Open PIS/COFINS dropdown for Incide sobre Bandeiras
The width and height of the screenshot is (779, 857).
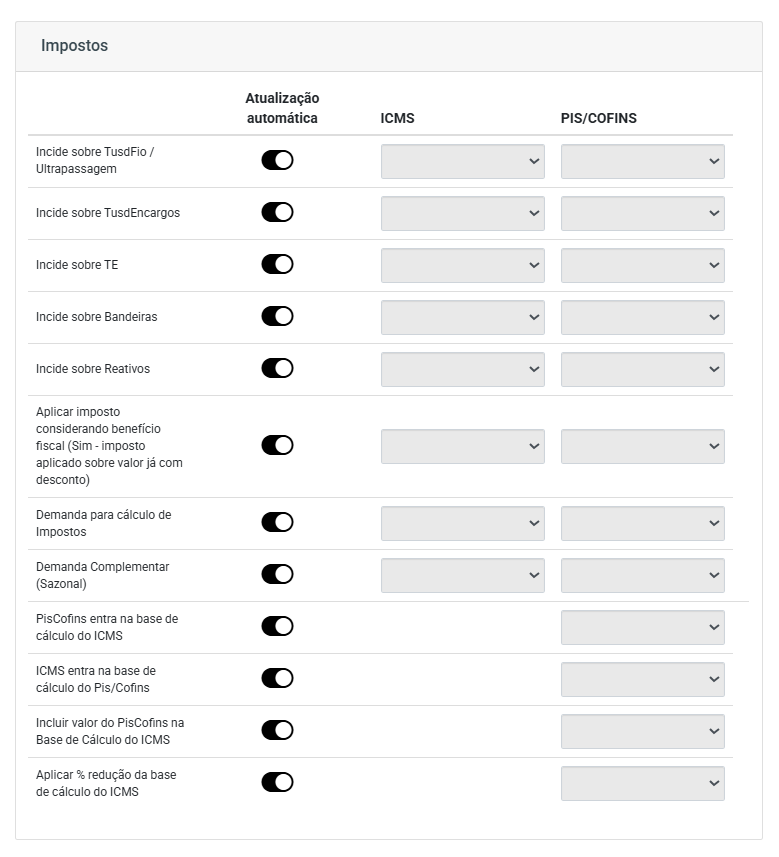[642, 317]
